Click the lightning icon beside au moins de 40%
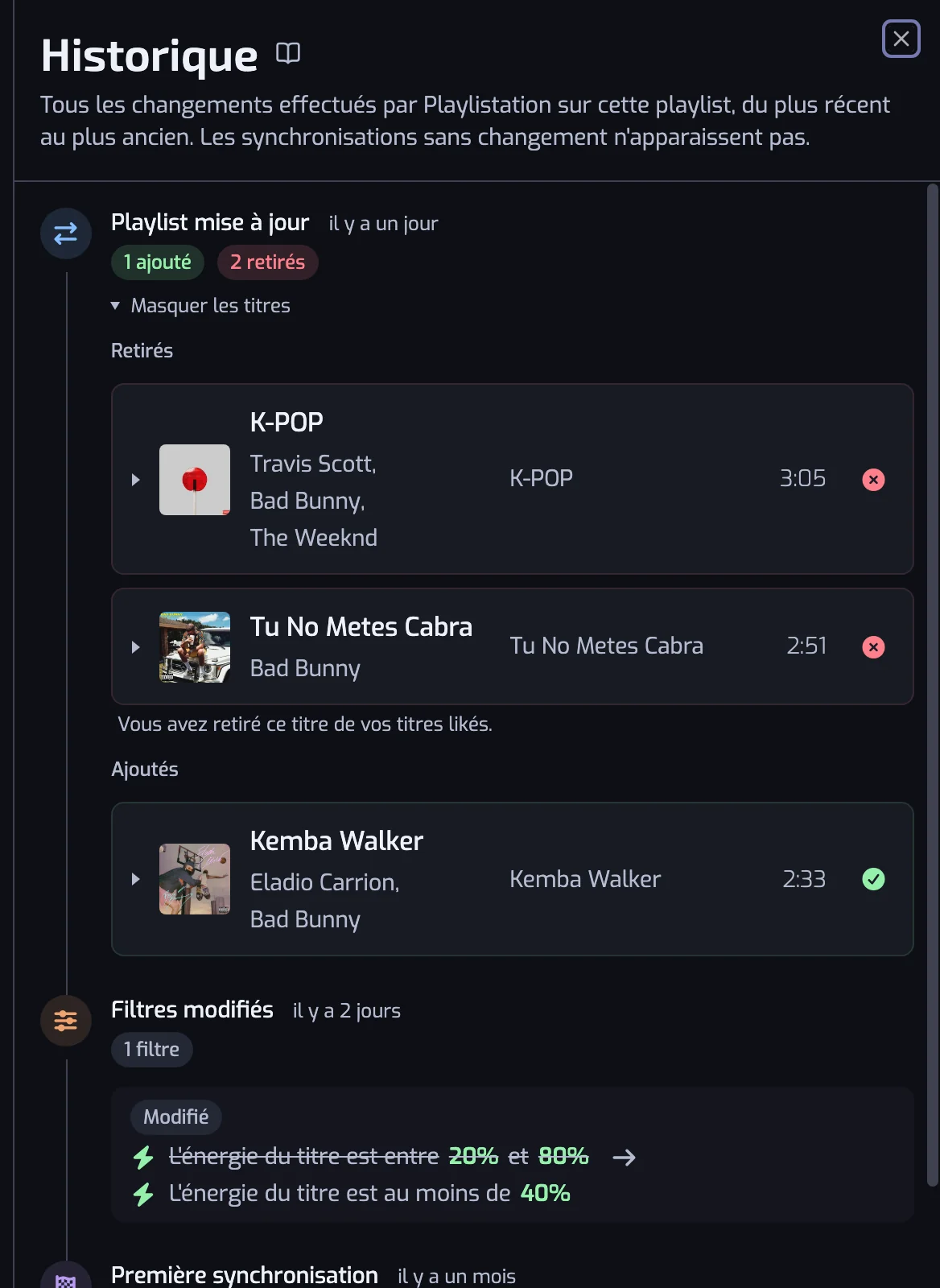The width and height of the screenshot is (940, 1288). tap(143, 1194)
